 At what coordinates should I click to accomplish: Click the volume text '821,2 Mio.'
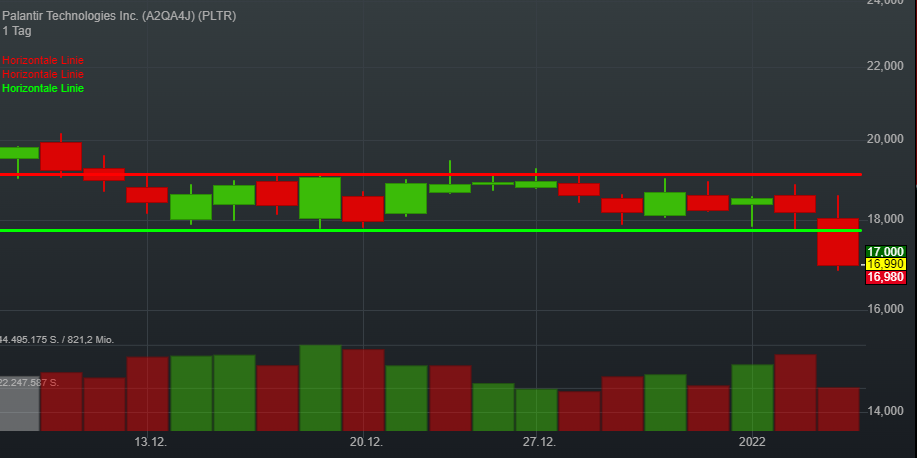tap(90, 340)
